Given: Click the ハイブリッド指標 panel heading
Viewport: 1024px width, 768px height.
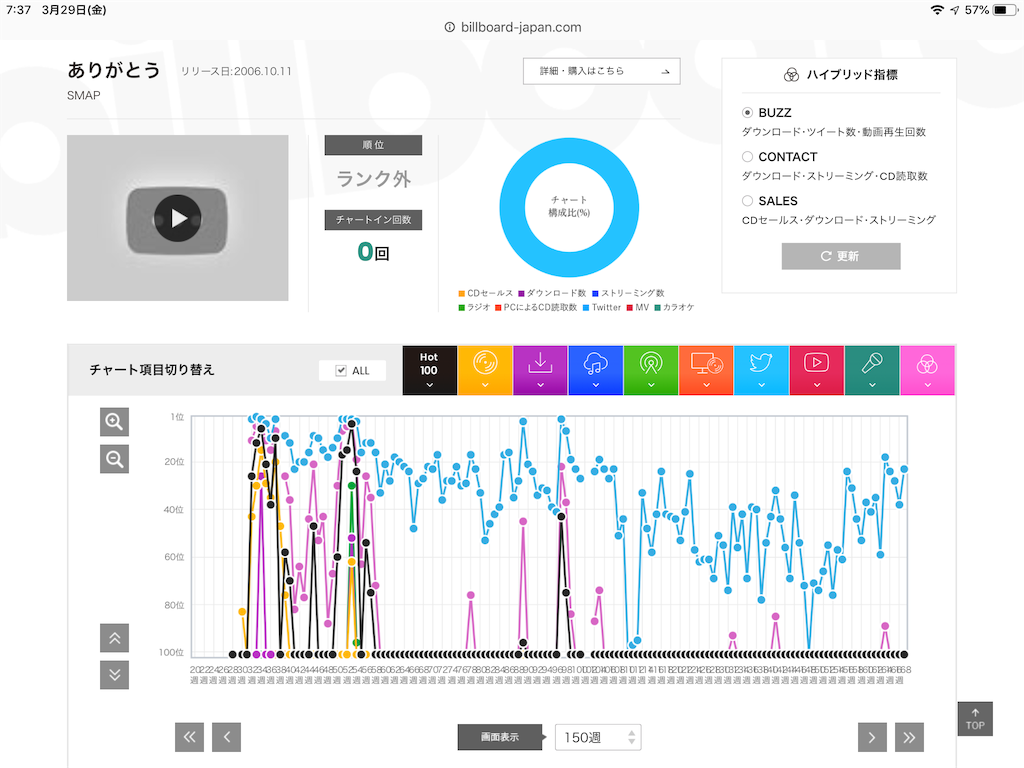Looking at the screenshot, I should (x=840, y=74).
